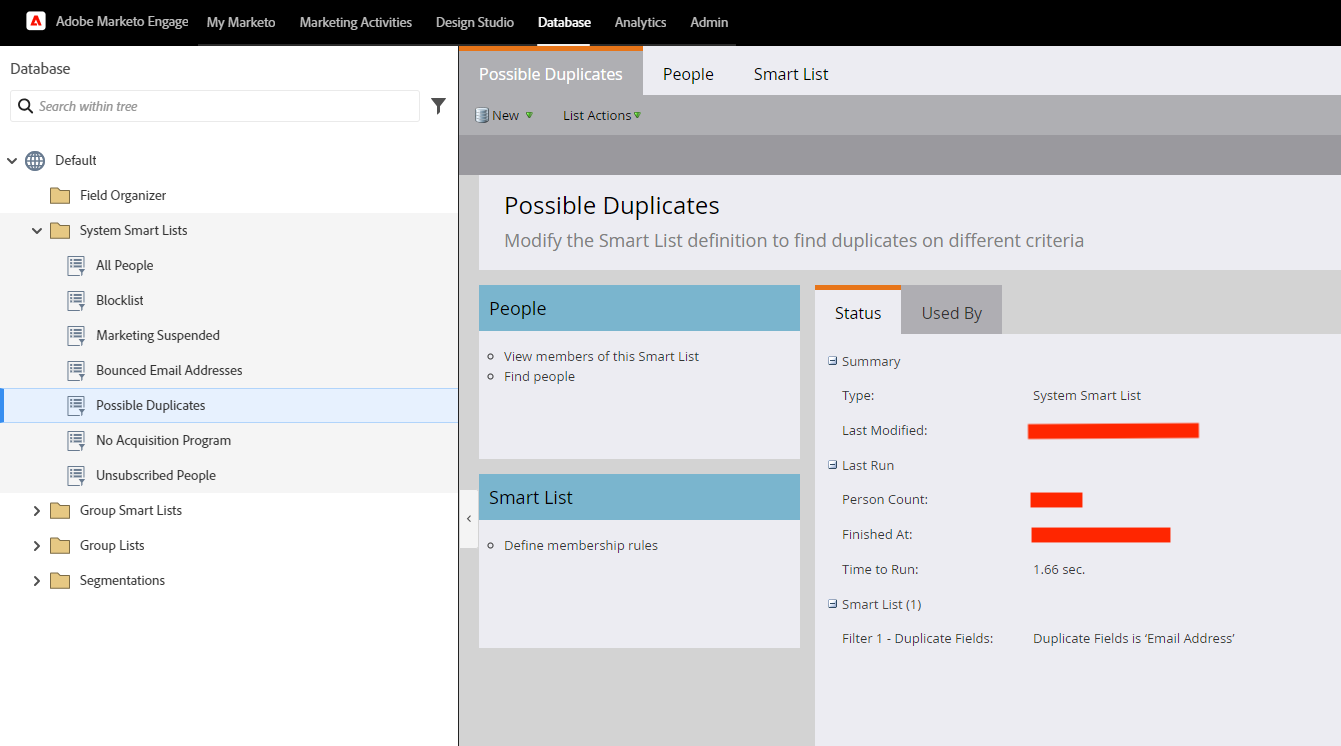This screenshot has height=746, width=1341.
Task: Select Blocklist in the tree
Action: 120,300
